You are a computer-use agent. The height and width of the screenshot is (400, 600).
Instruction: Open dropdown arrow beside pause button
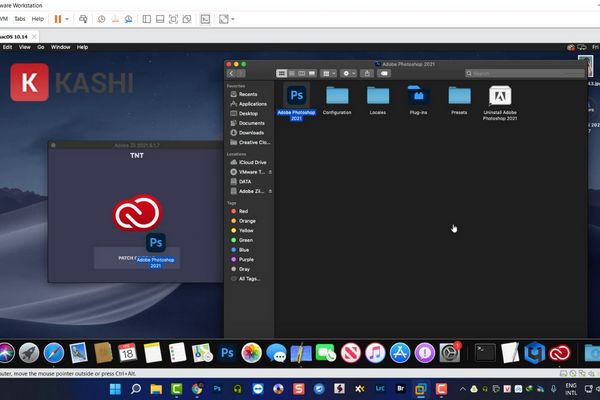tap(67, 19)
